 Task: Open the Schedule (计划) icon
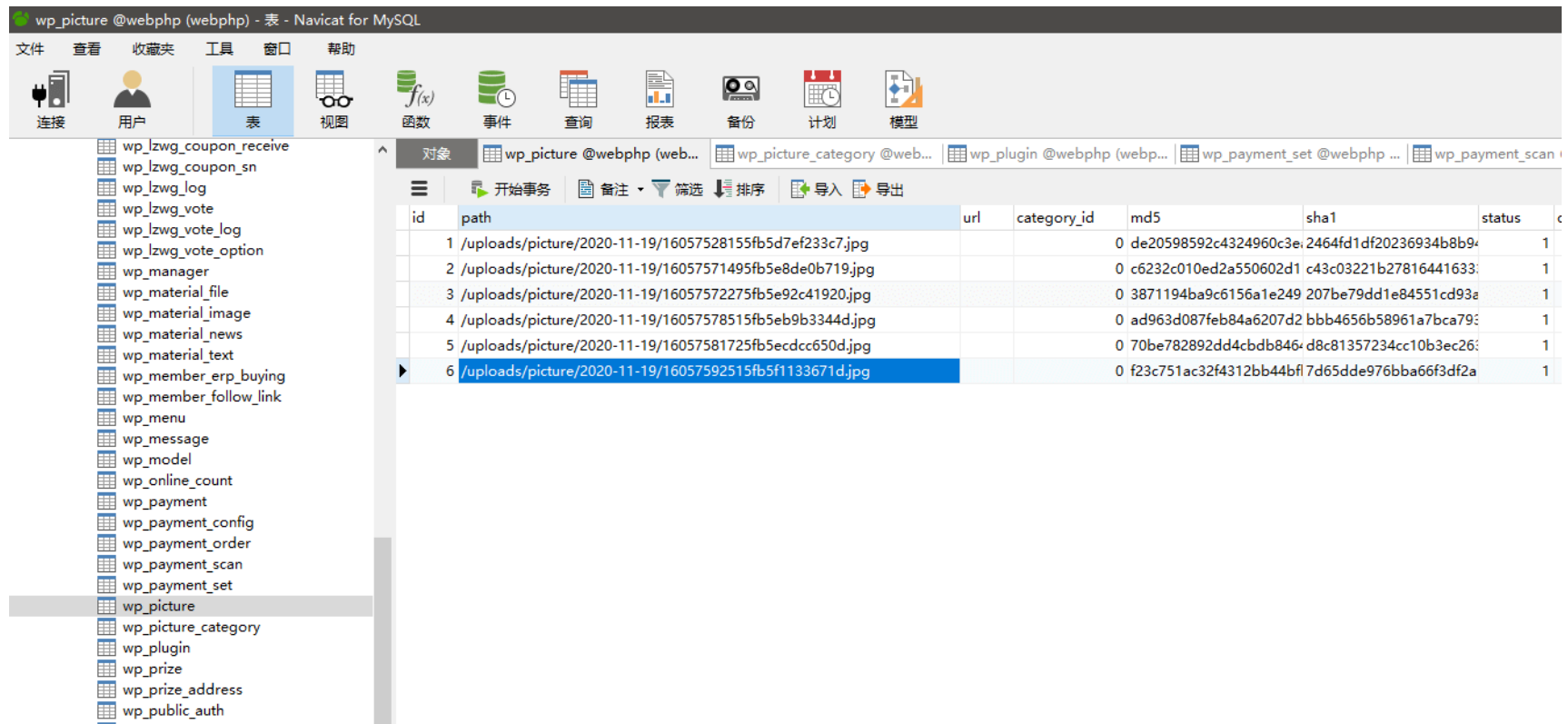(822, 100)
